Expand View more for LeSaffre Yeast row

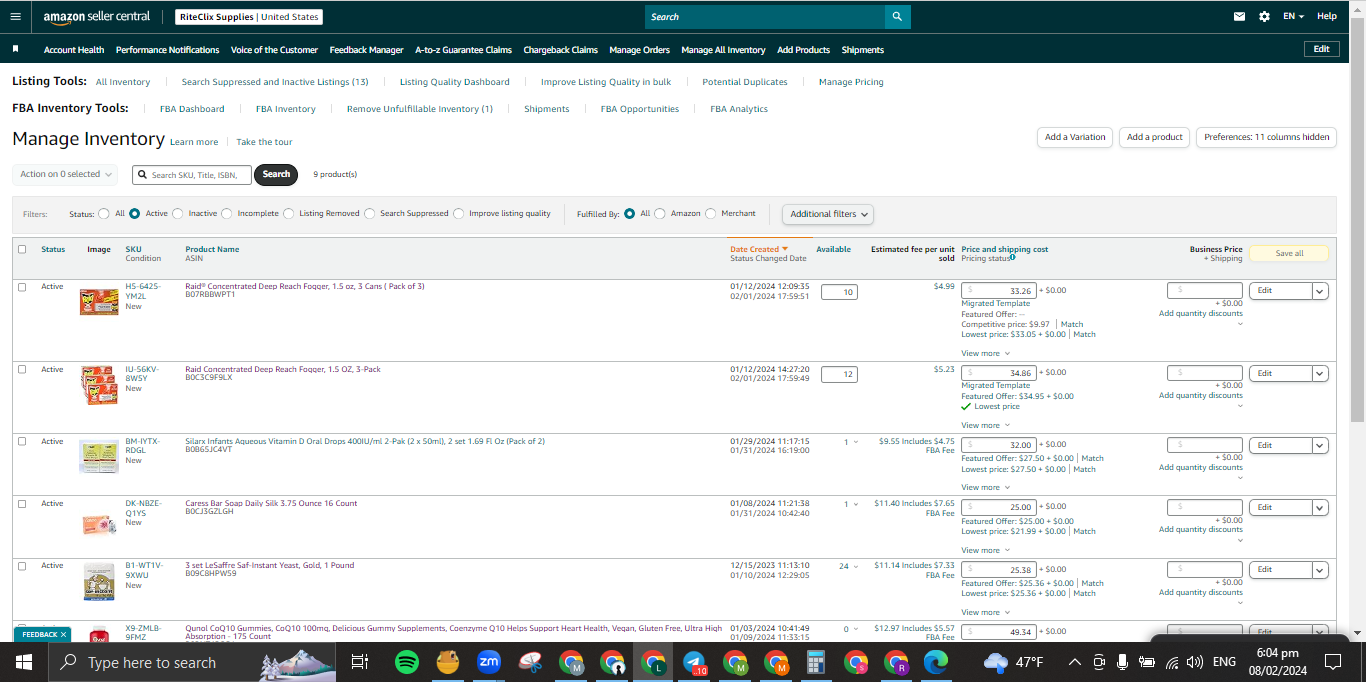tap(985, 612)
